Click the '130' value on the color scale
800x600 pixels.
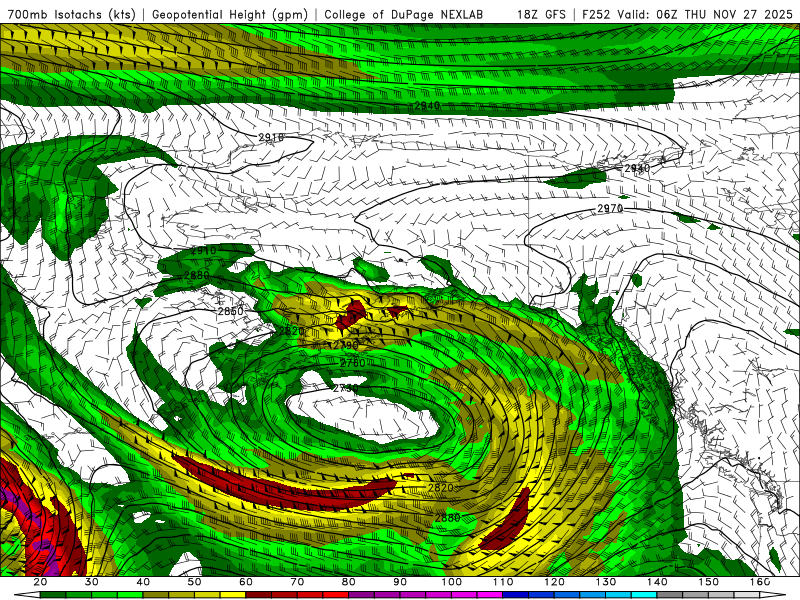pos(606,582)
